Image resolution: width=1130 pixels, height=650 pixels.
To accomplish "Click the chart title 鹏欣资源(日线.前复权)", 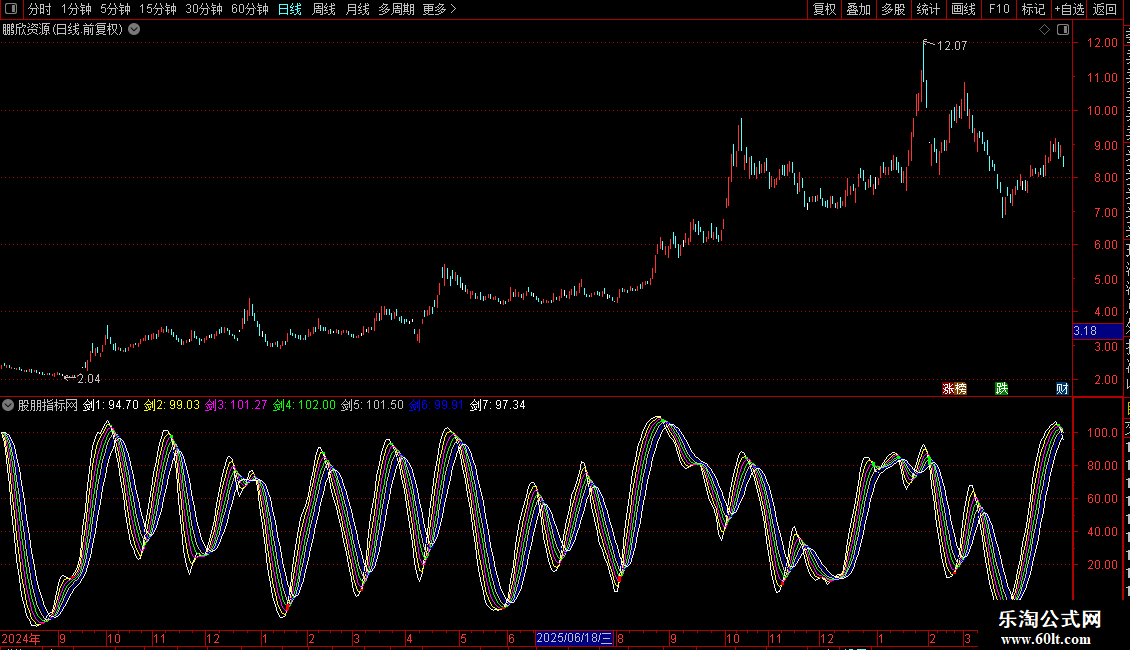I will coord(63,30).
